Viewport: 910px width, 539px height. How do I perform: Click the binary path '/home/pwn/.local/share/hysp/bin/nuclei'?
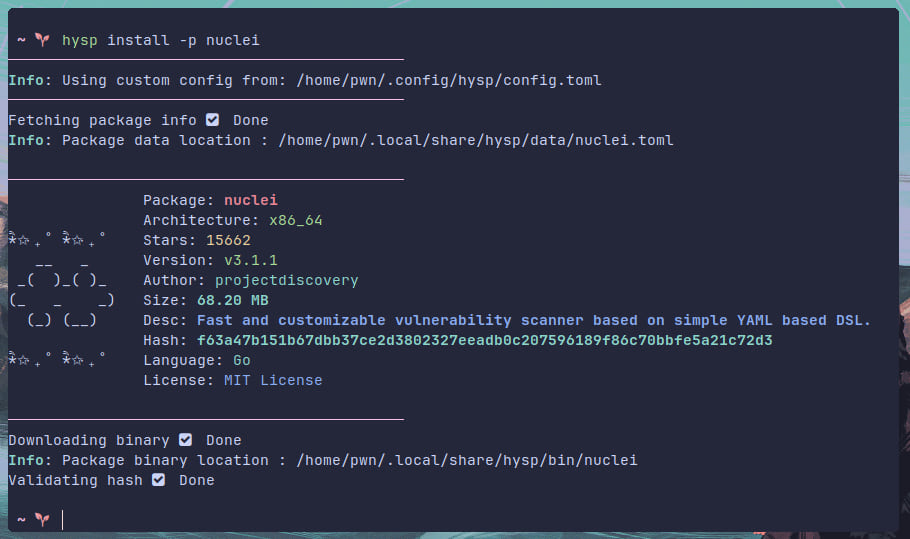click(x=467, y=460)
